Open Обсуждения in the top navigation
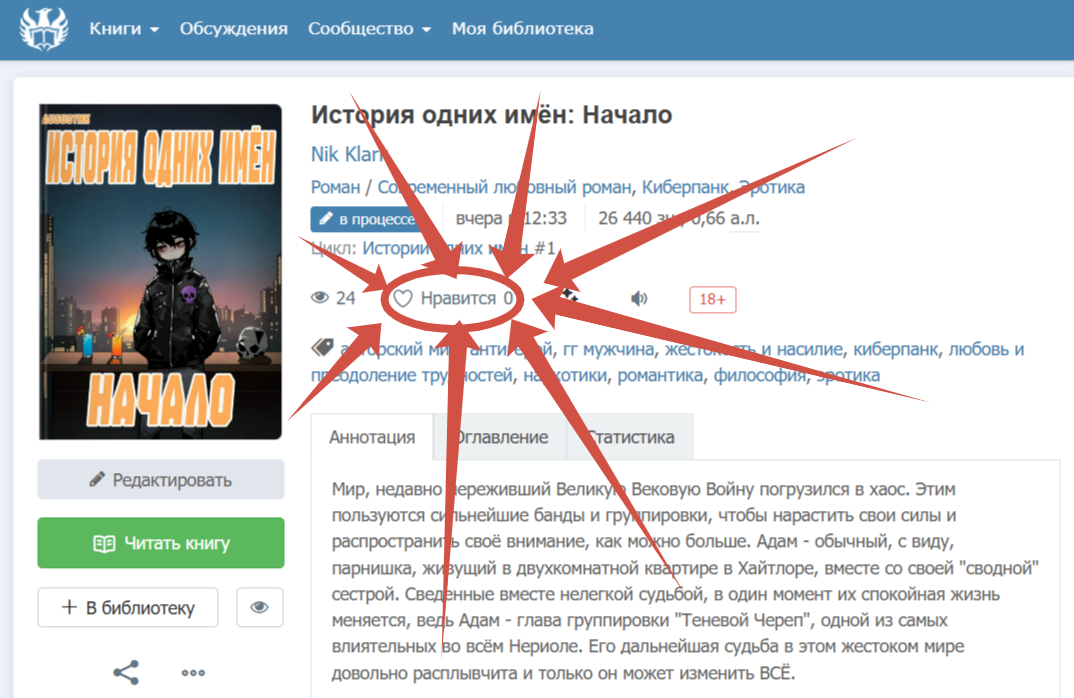This screenshot has height=698, width=1074. pyautogui.click(x=234, y=29)
